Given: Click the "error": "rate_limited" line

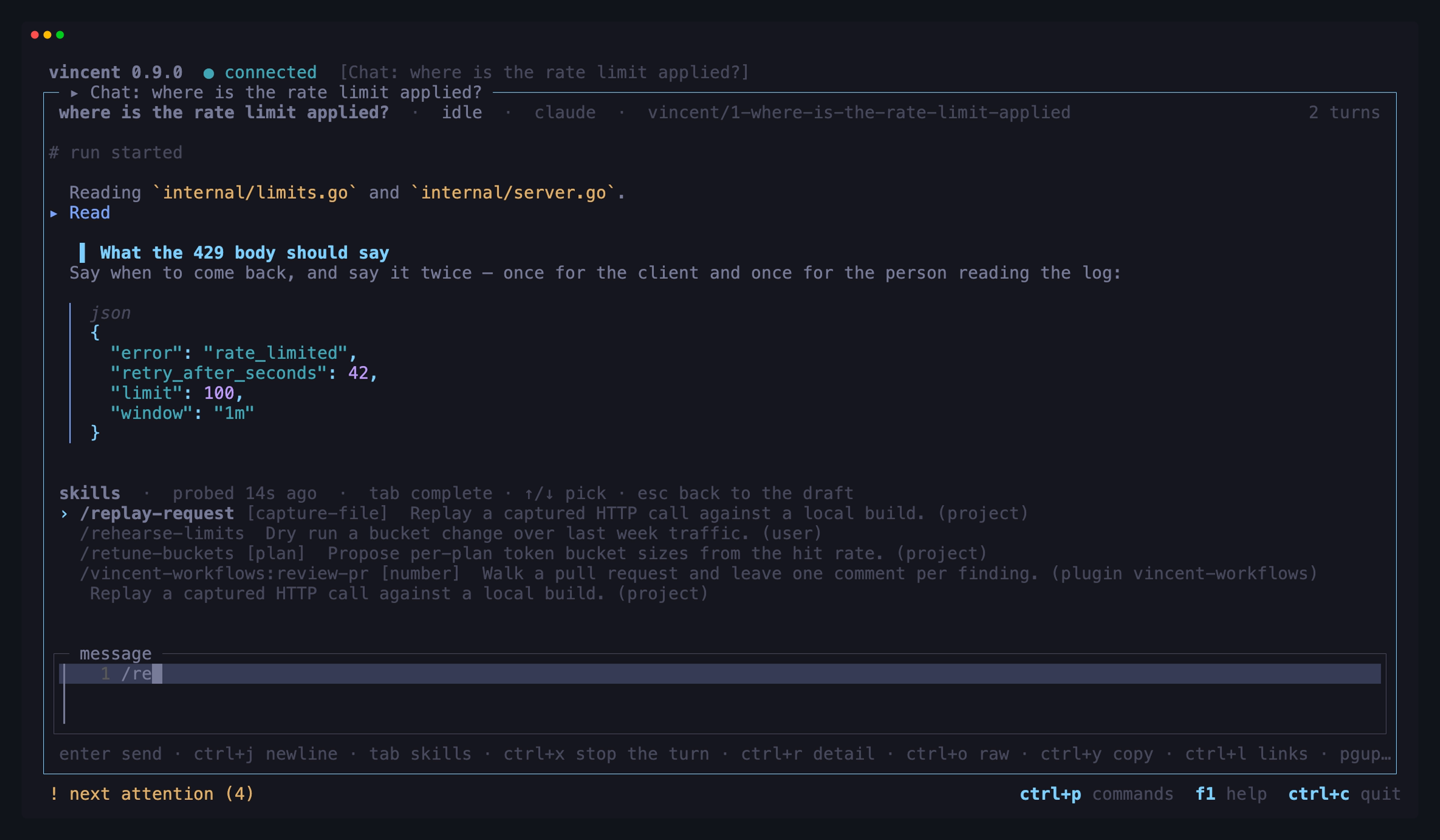Looking at the screenshot, I should 234,353.
